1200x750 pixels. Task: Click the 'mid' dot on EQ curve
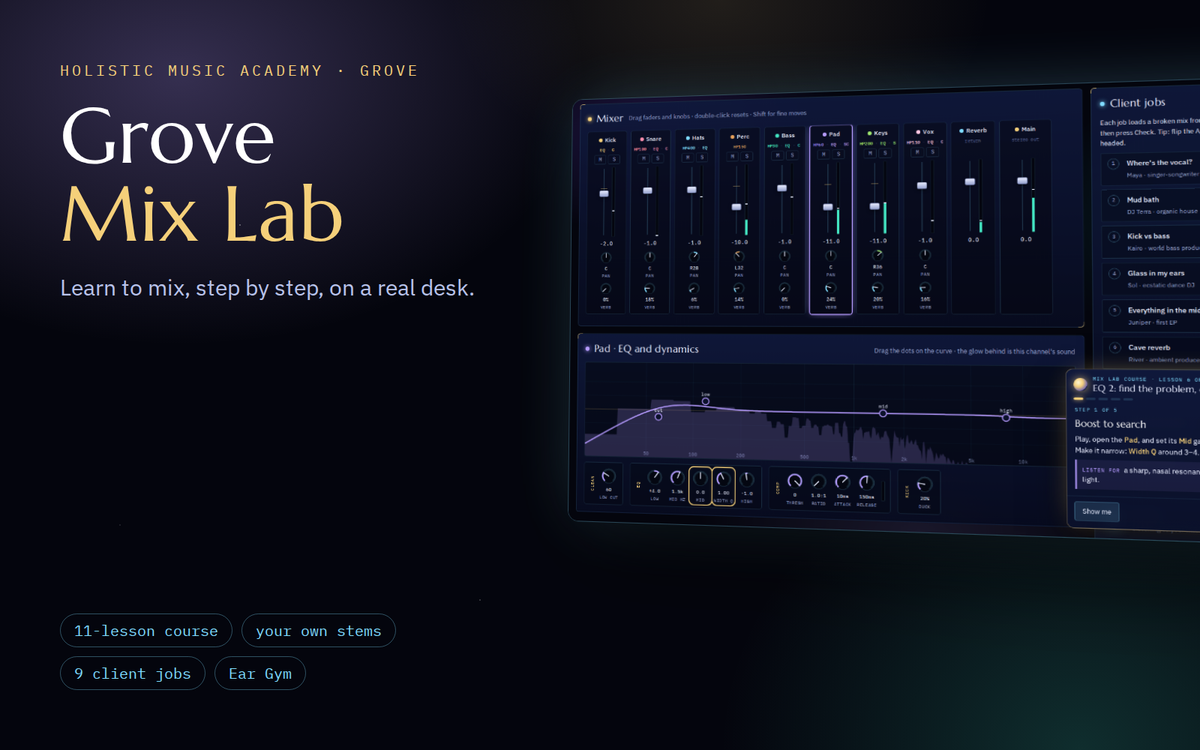883,413
